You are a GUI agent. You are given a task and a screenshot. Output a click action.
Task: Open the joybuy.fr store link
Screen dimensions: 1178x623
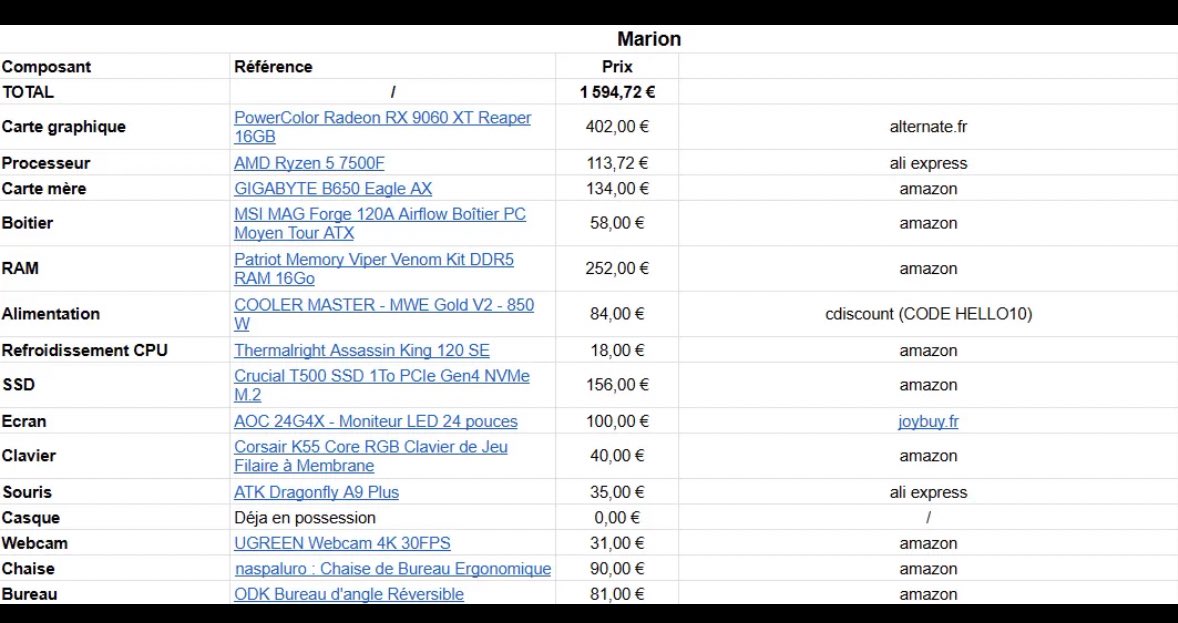pos(928,421)
